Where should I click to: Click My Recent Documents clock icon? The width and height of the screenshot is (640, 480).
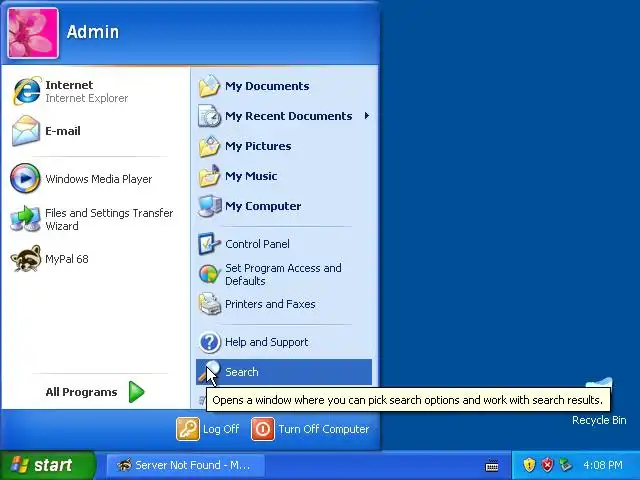pos(209,116)
